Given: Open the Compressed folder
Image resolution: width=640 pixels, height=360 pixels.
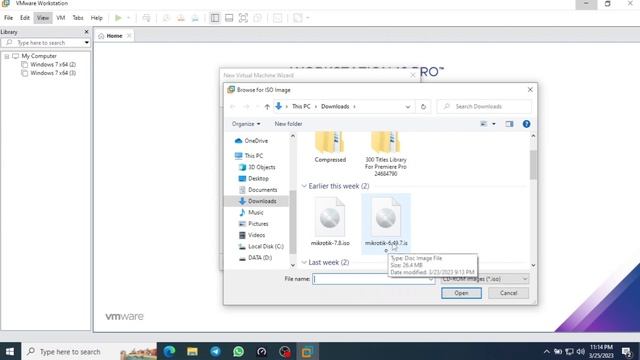Looking at the screenshot, I should click(330, 147).
